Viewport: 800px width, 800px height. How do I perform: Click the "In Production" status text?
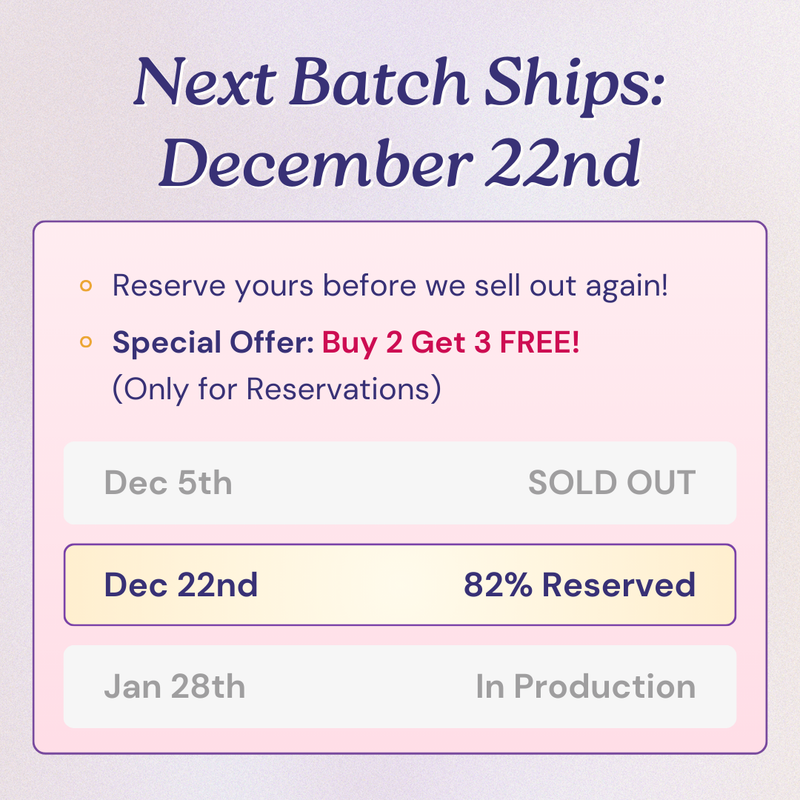tap(585, 687)
